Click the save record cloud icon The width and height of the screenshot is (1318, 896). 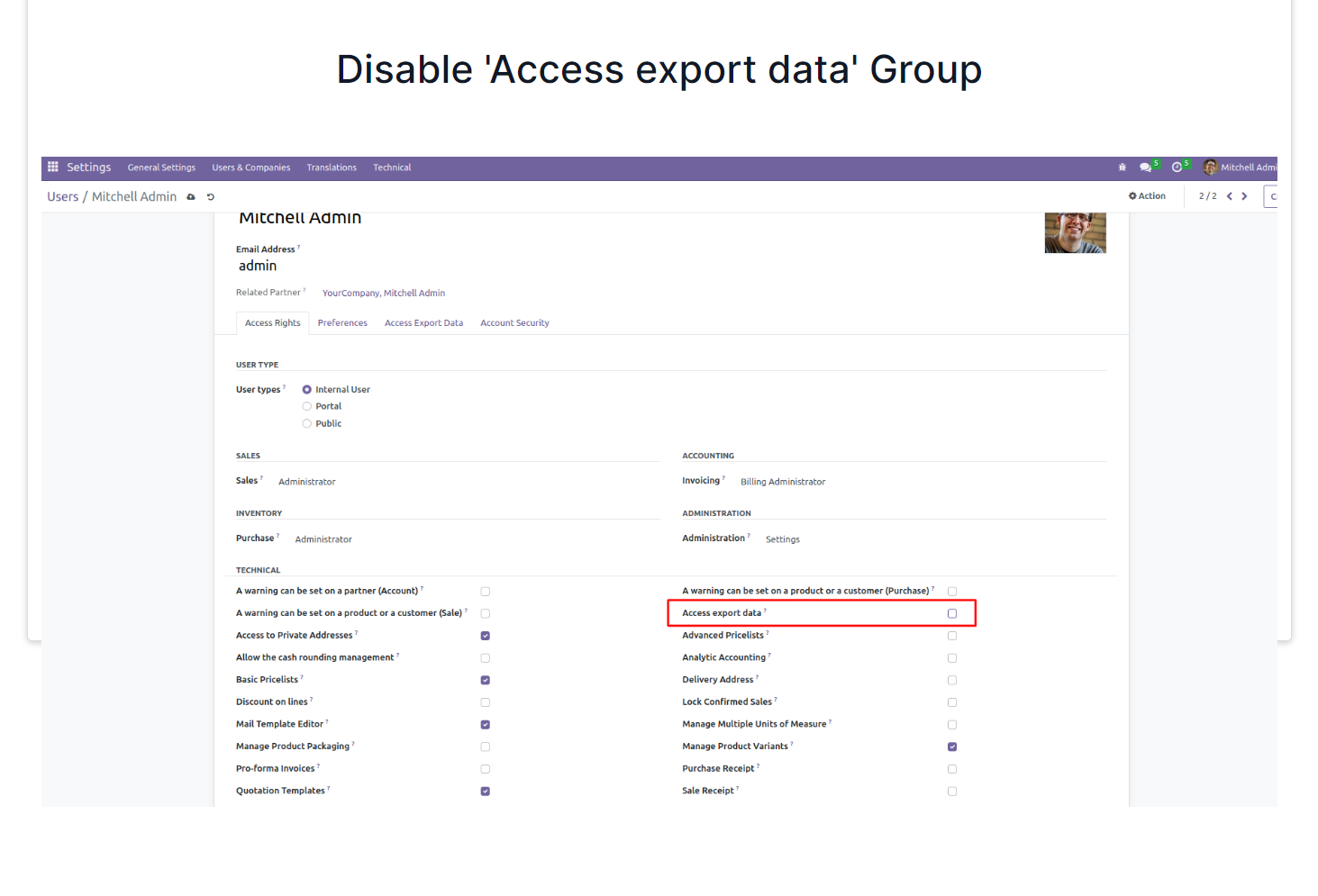click(x=191, y=197)
